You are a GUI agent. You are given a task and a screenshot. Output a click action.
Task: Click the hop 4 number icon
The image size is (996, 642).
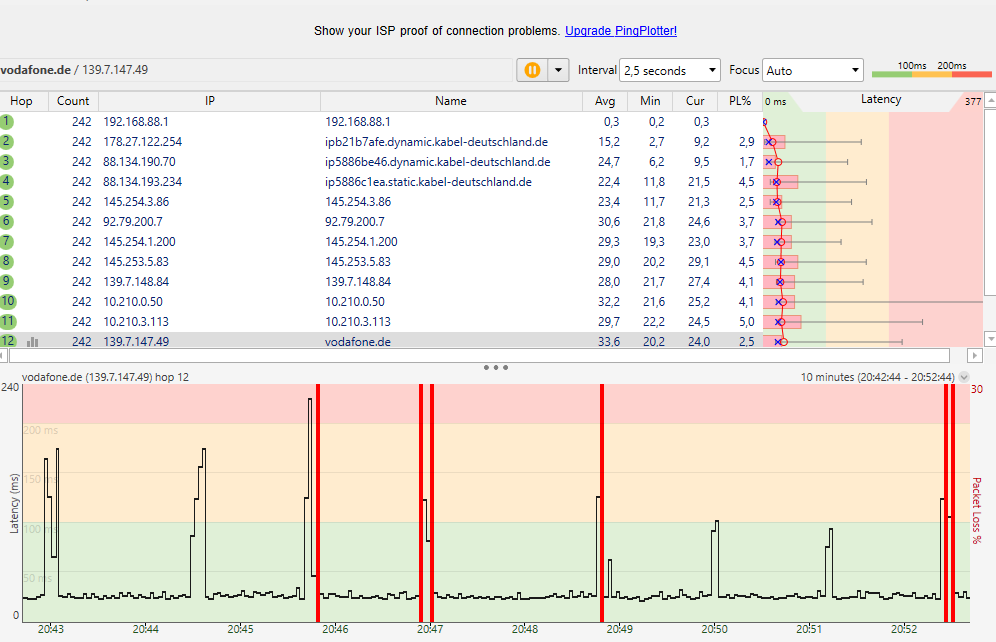[7, 181]
